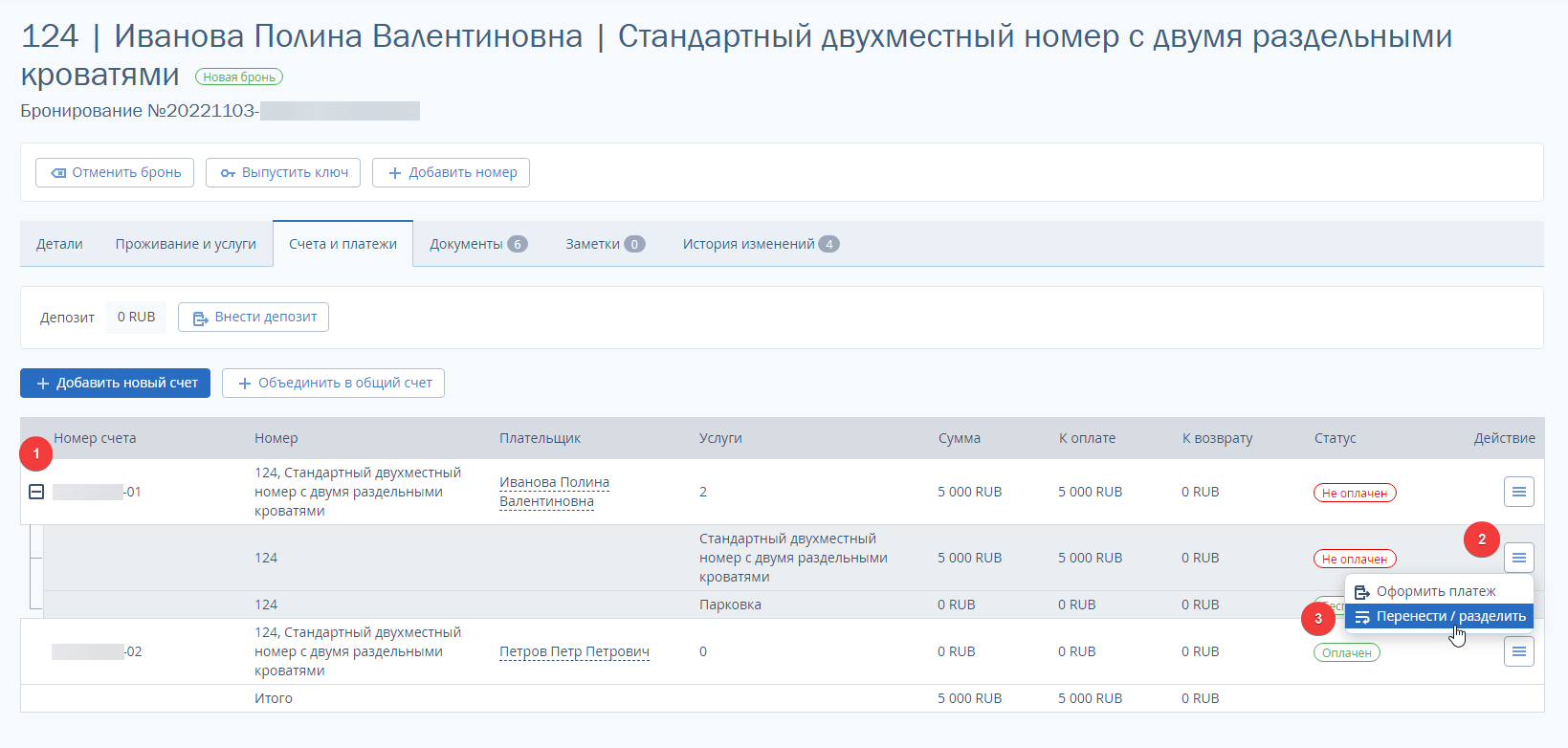Click Статус column header

1335,438
